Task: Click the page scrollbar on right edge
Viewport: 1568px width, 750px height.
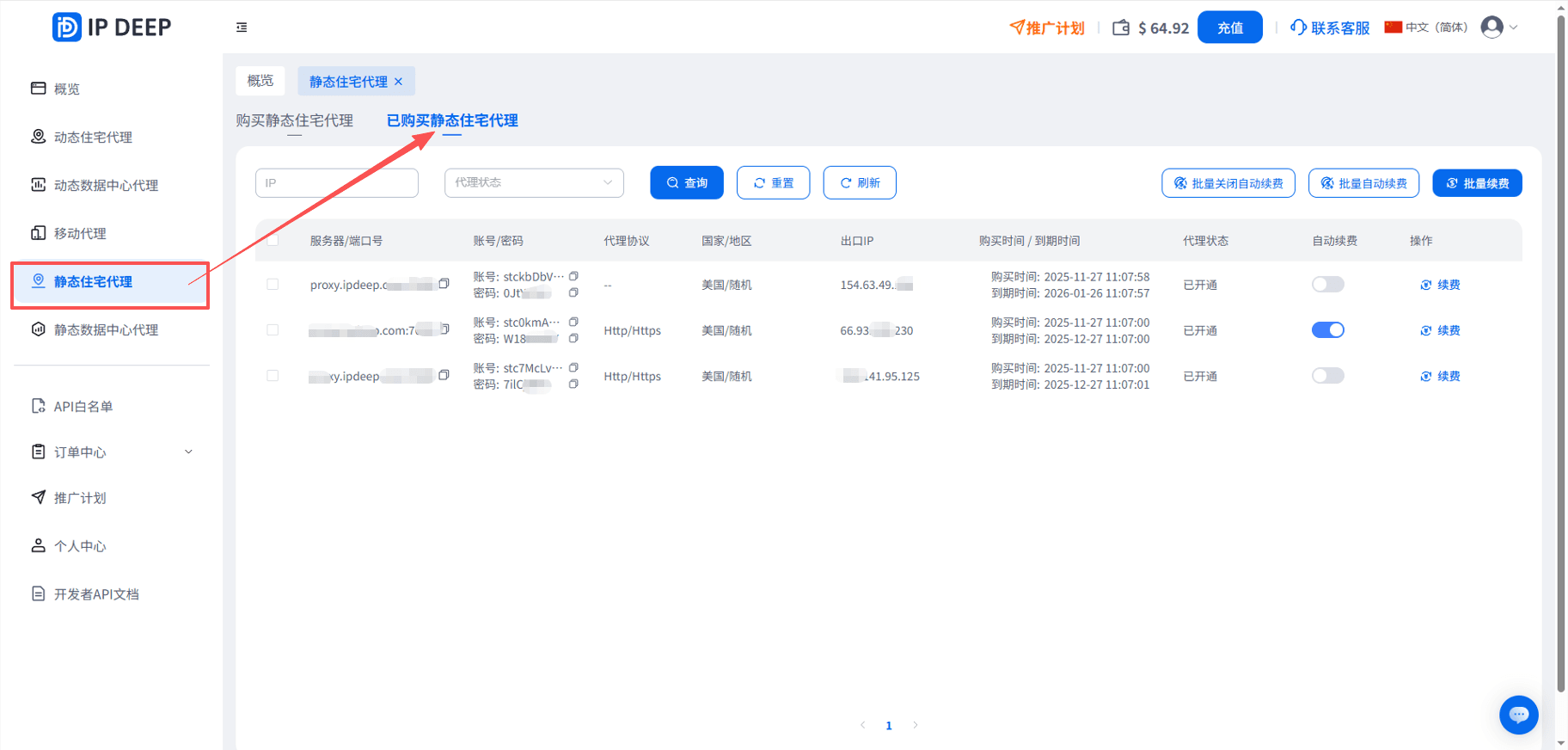Action: (1561, 344)
